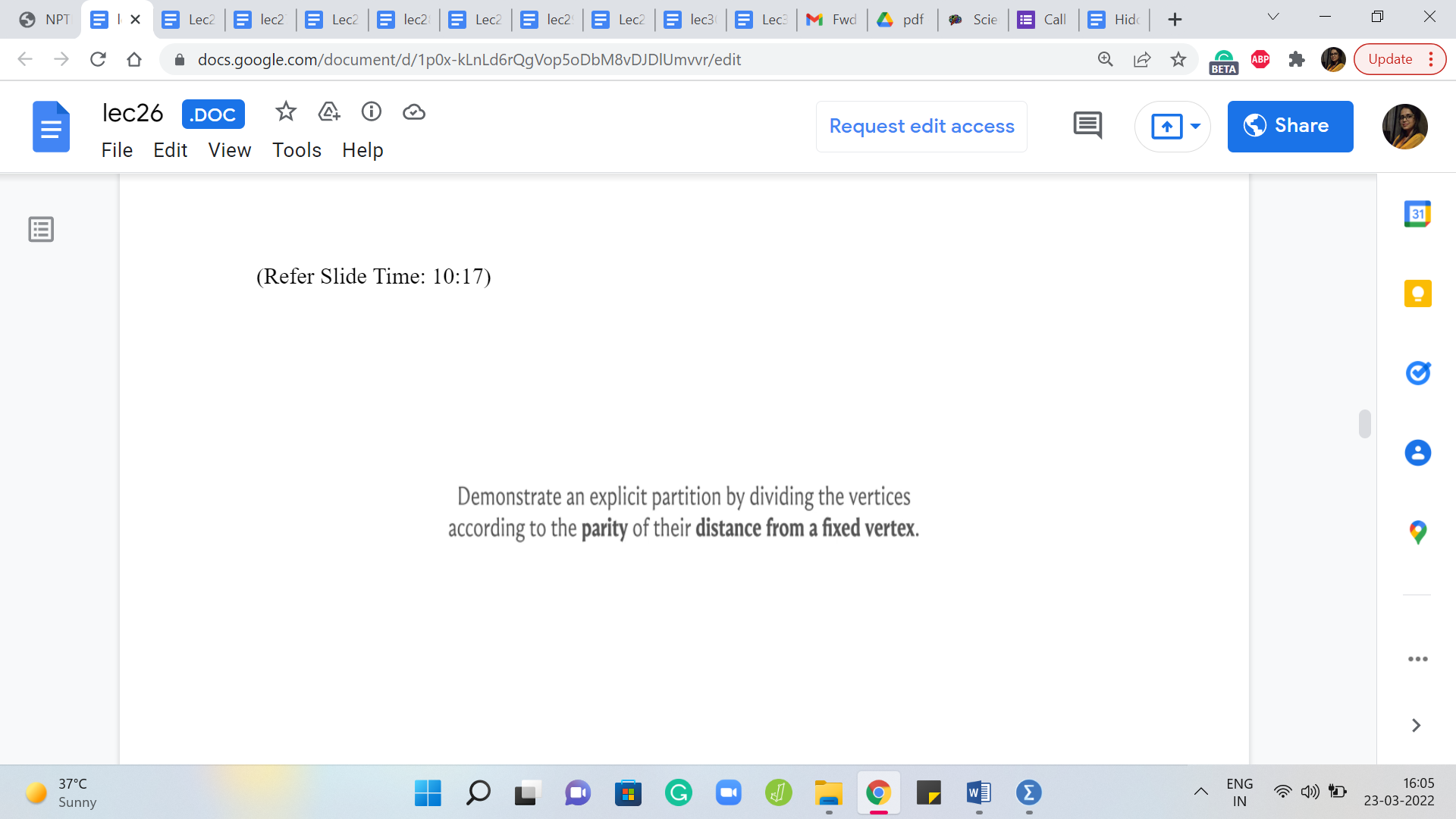Viewport: 1456px width, 819px height.
Task: Click the Add shortcut to Drive icon
Action: pos(328,112)
